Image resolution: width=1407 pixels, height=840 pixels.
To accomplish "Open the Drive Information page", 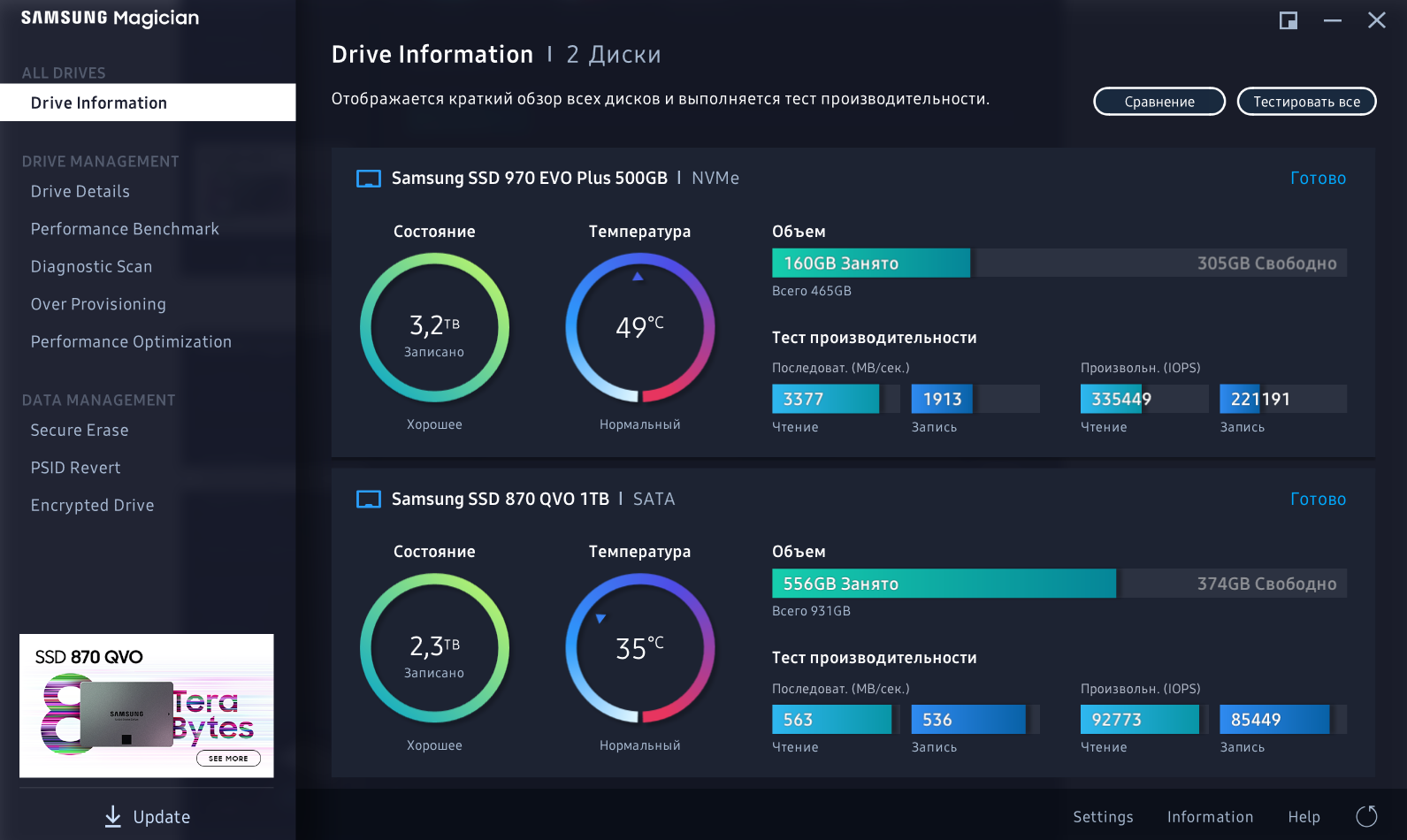I will [x=148, y=103].
